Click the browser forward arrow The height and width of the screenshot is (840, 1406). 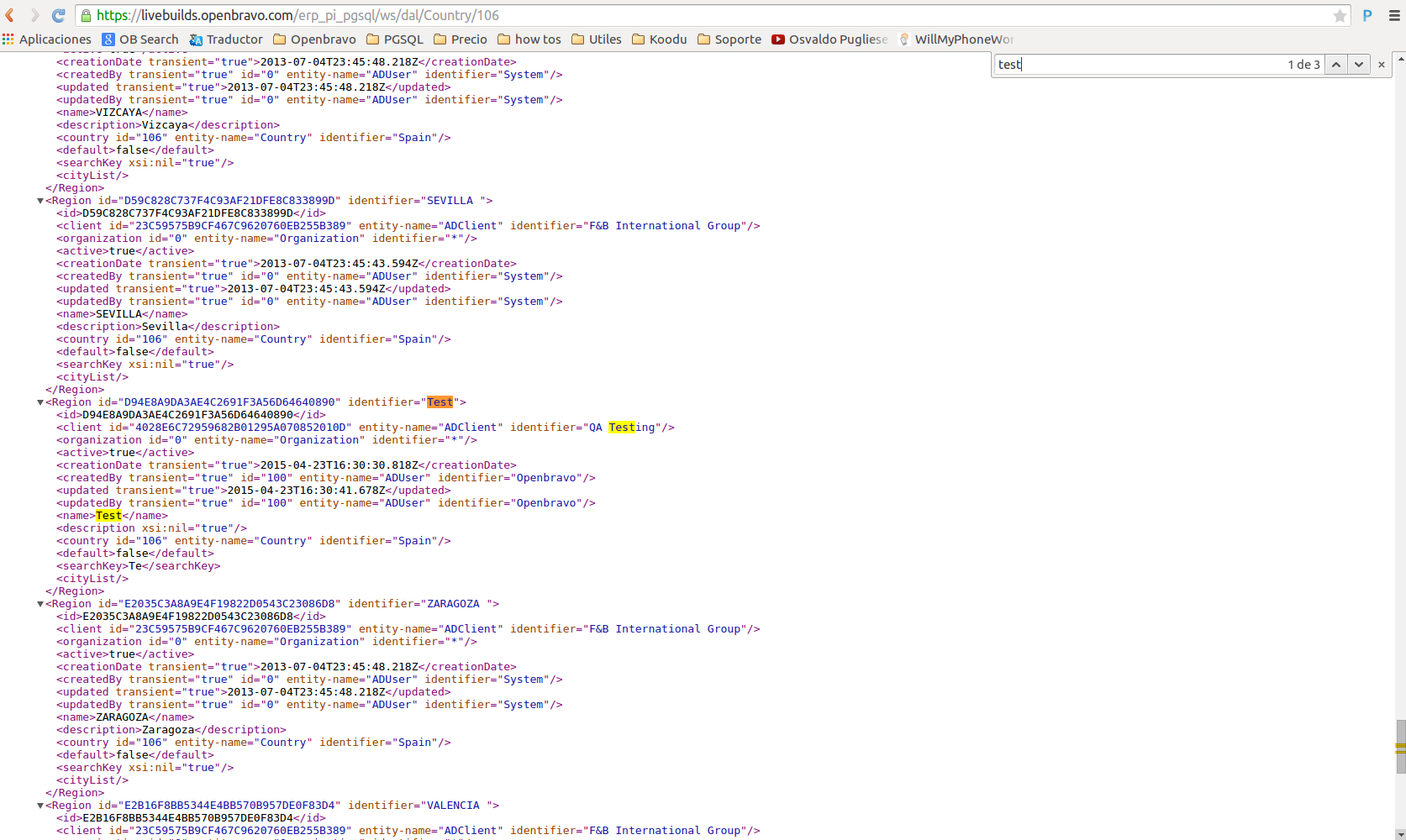click(34, 15)
